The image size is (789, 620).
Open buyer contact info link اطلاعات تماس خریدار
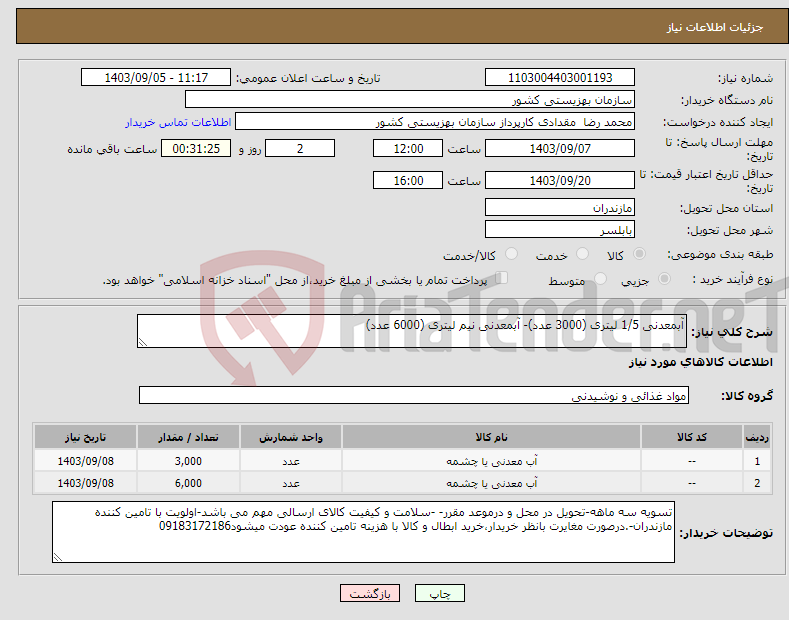click(x=178, y=122)
